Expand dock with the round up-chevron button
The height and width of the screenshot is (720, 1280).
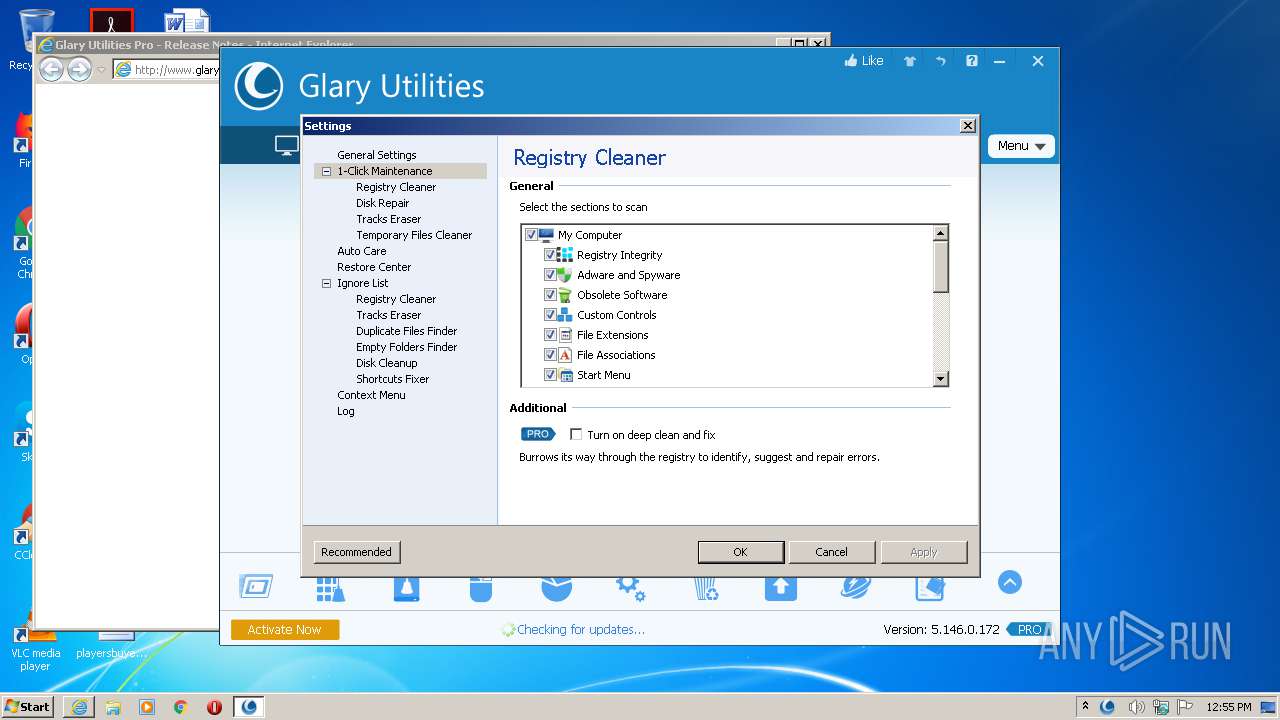point(1010,582)
